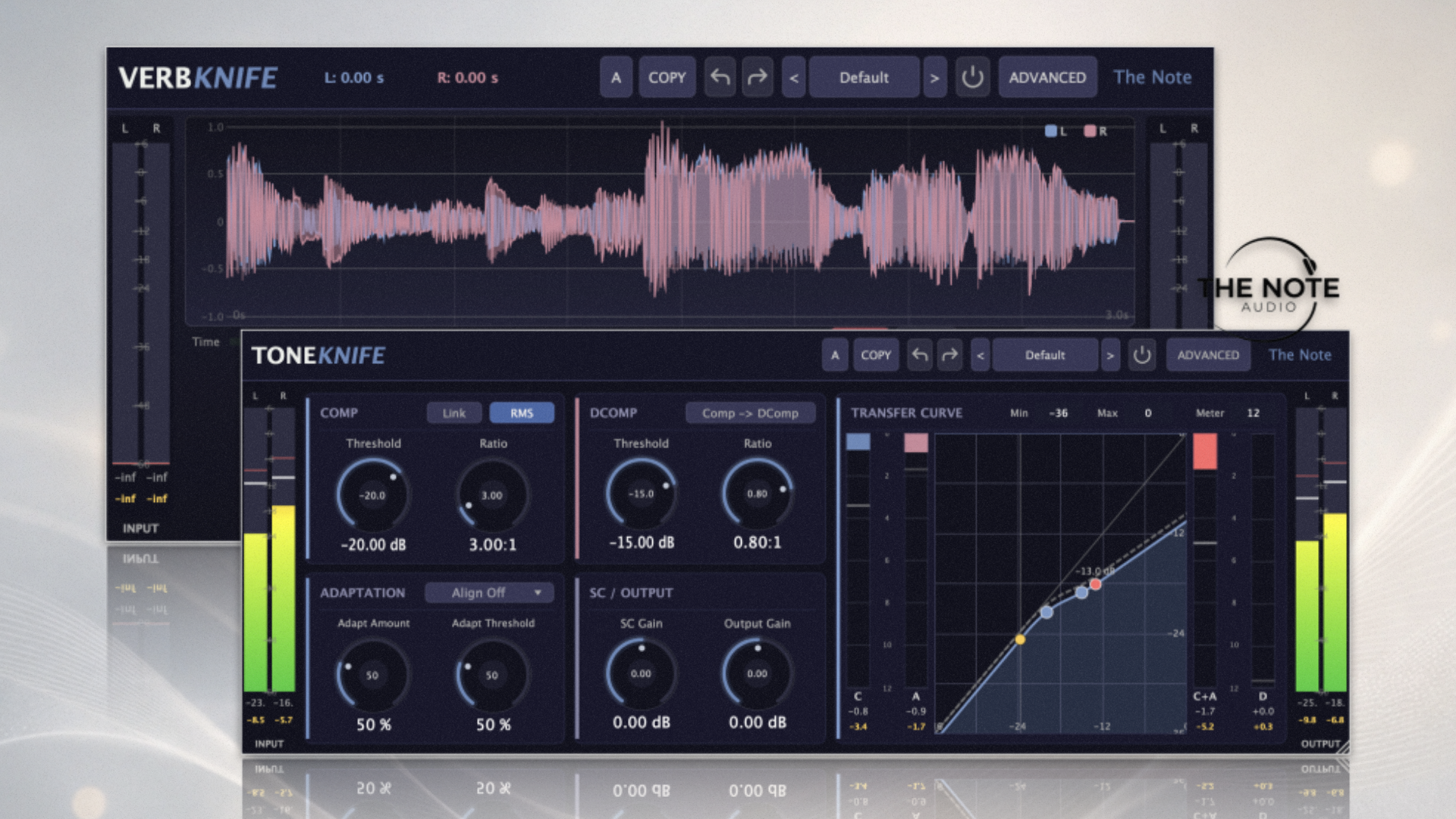Image resolution: width=1456 pixels, height=819 pixels.
Task: Toggle the pink R channel legend in VerbKnife
Action: click(1095, 131)
